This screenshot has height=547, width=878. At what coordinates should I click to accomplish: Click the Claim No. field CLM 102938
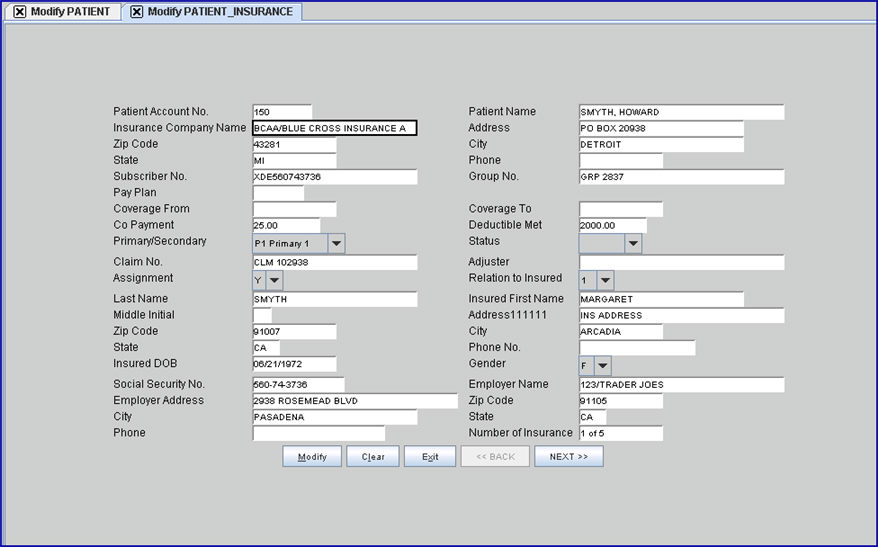pyautogui.click(x=335, y=263)
